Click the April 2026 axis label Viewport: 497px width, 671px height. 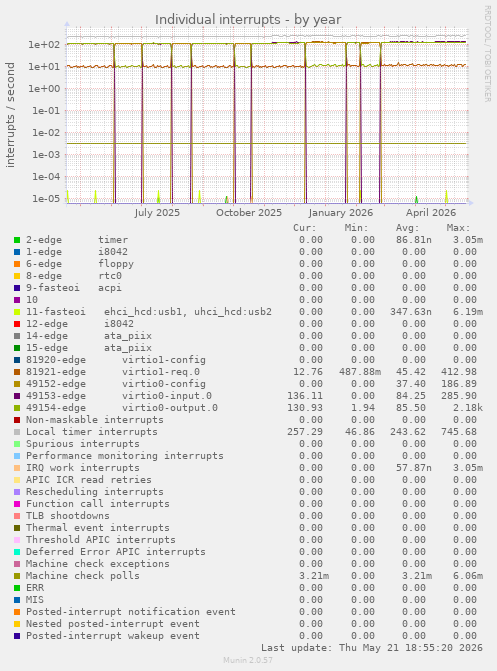tap(431, 213)
